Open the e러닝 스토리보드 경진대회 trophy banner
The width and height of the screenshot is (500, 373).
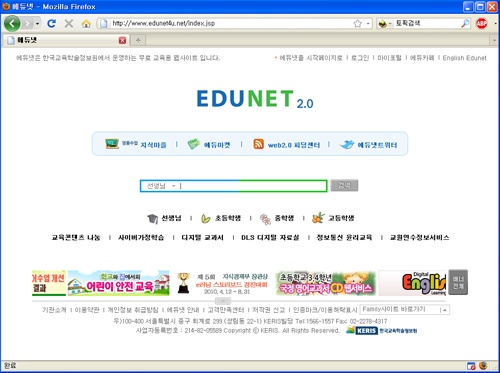click(x=222, y=283)
